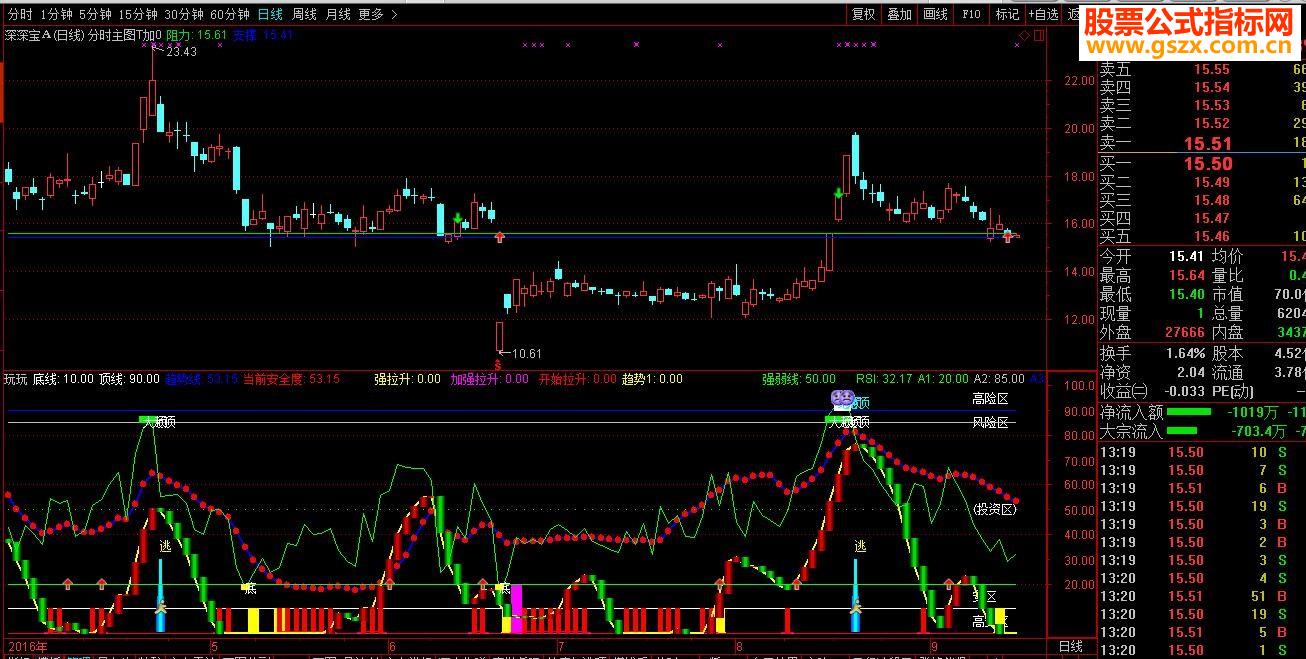The height and width of the screenshot is (659, 1306).
Task: Click the 高险区 zone label
Action: 993,399
